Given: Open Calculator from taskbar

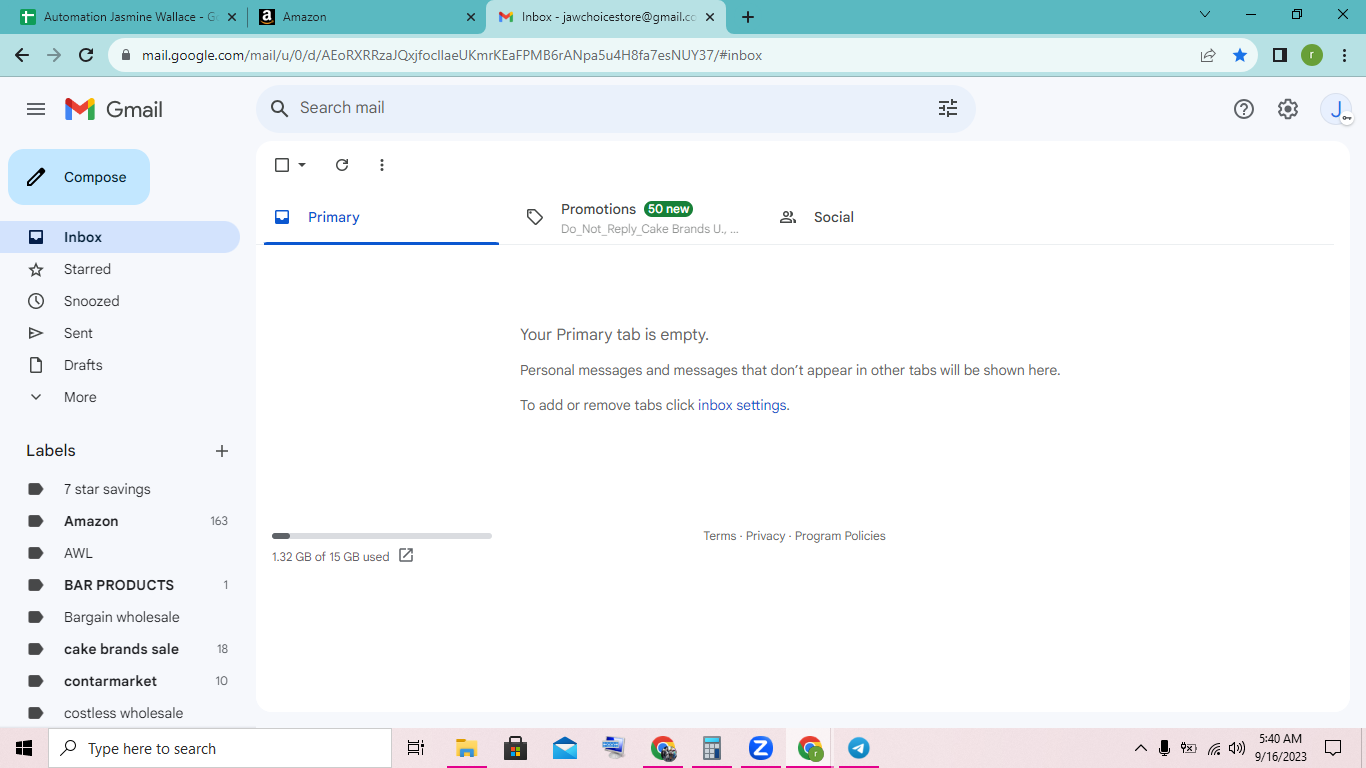Looking at the screenshot, I should (x=711, y=748).
